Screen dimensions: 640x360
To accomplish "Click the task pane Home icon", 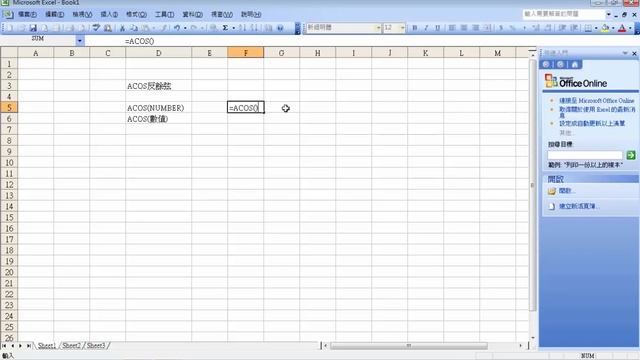I will pyautogui.click(x=575, y=64).
